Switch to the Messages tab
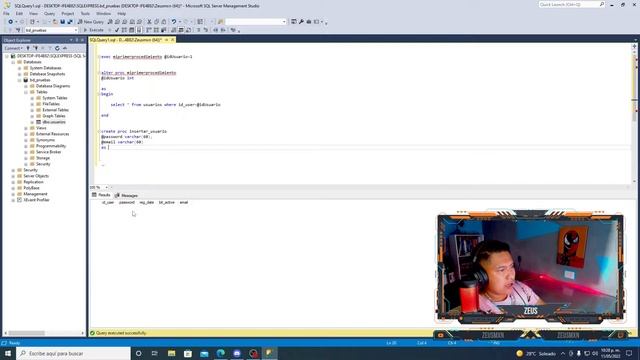The height and width of the screenshot is (360, 640). [127, 196]
